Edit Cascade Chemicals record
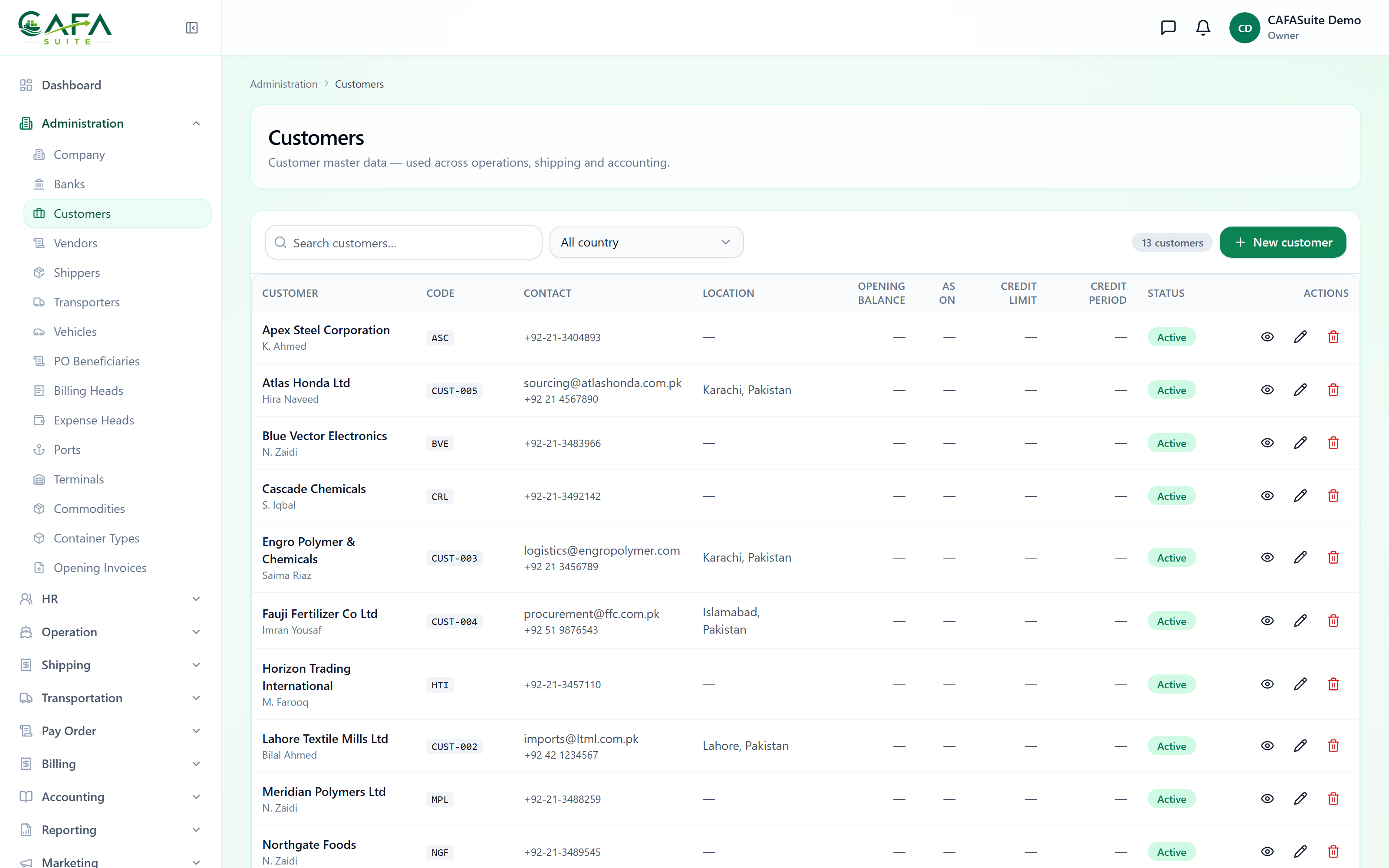The image size is (1389, 868). click(1300, 496)
